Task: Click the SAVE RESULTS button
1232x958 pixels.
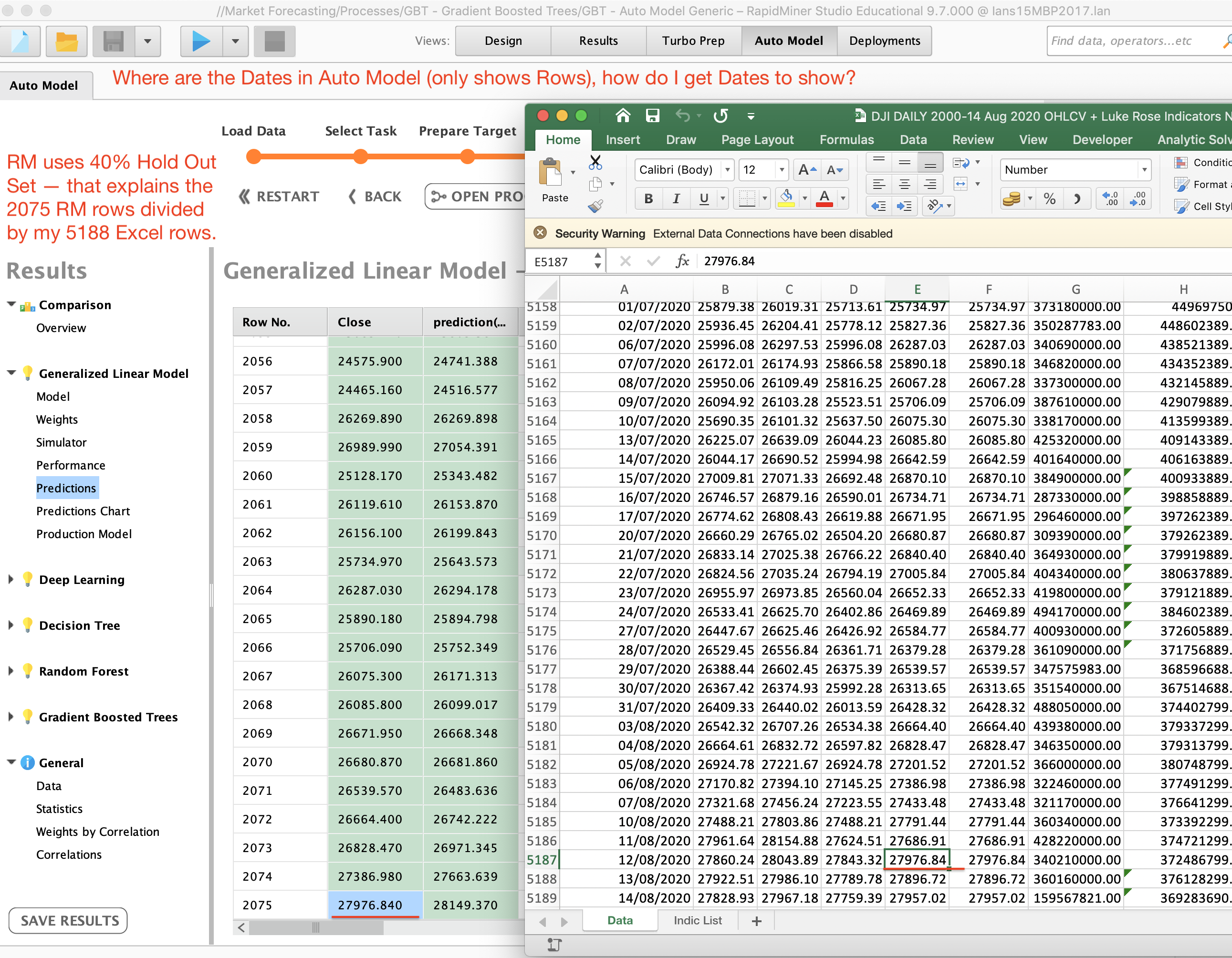Action: (x=68, y=920)
